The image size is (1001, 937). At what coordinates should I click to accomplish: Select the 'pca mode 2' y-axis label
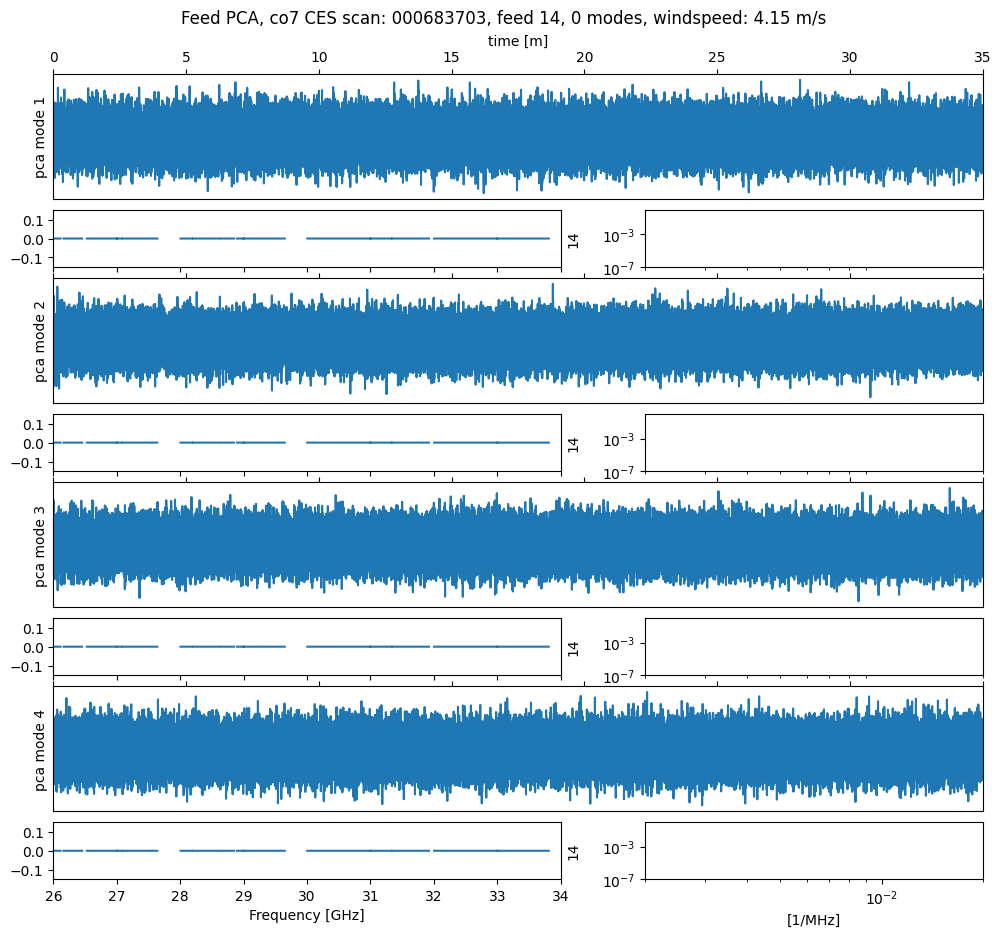[x=41, y=341]
